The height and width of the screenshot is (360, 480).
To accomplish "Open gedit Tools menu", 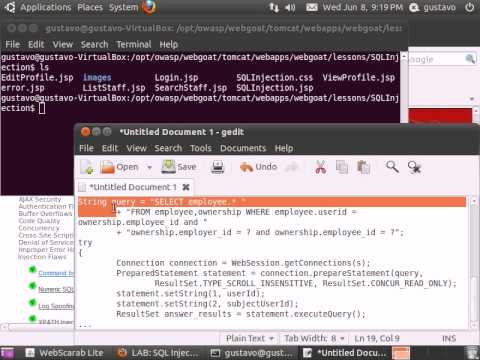I will tap(201, 148).
